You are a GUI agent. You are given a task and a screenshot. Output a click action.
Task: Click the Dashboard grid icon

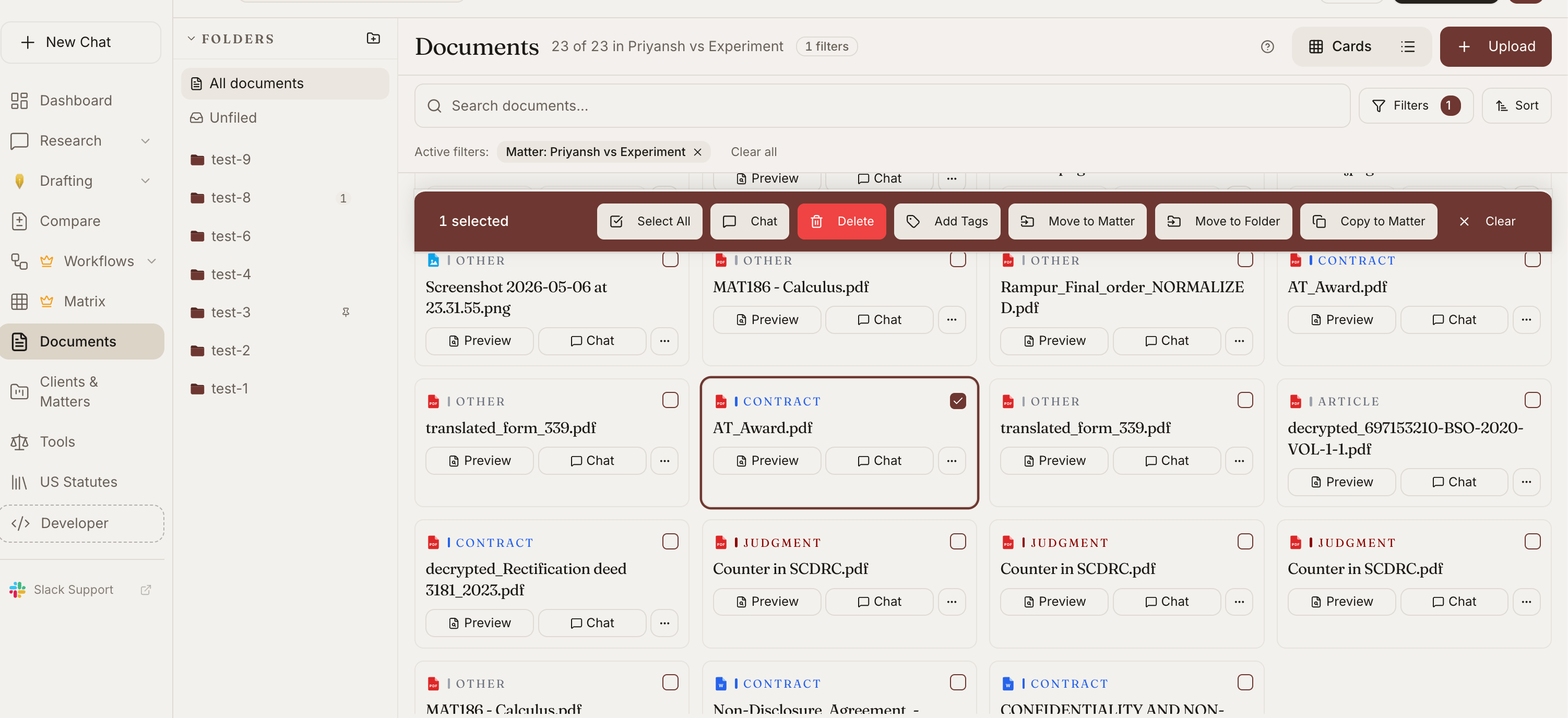tap(19, 100)
